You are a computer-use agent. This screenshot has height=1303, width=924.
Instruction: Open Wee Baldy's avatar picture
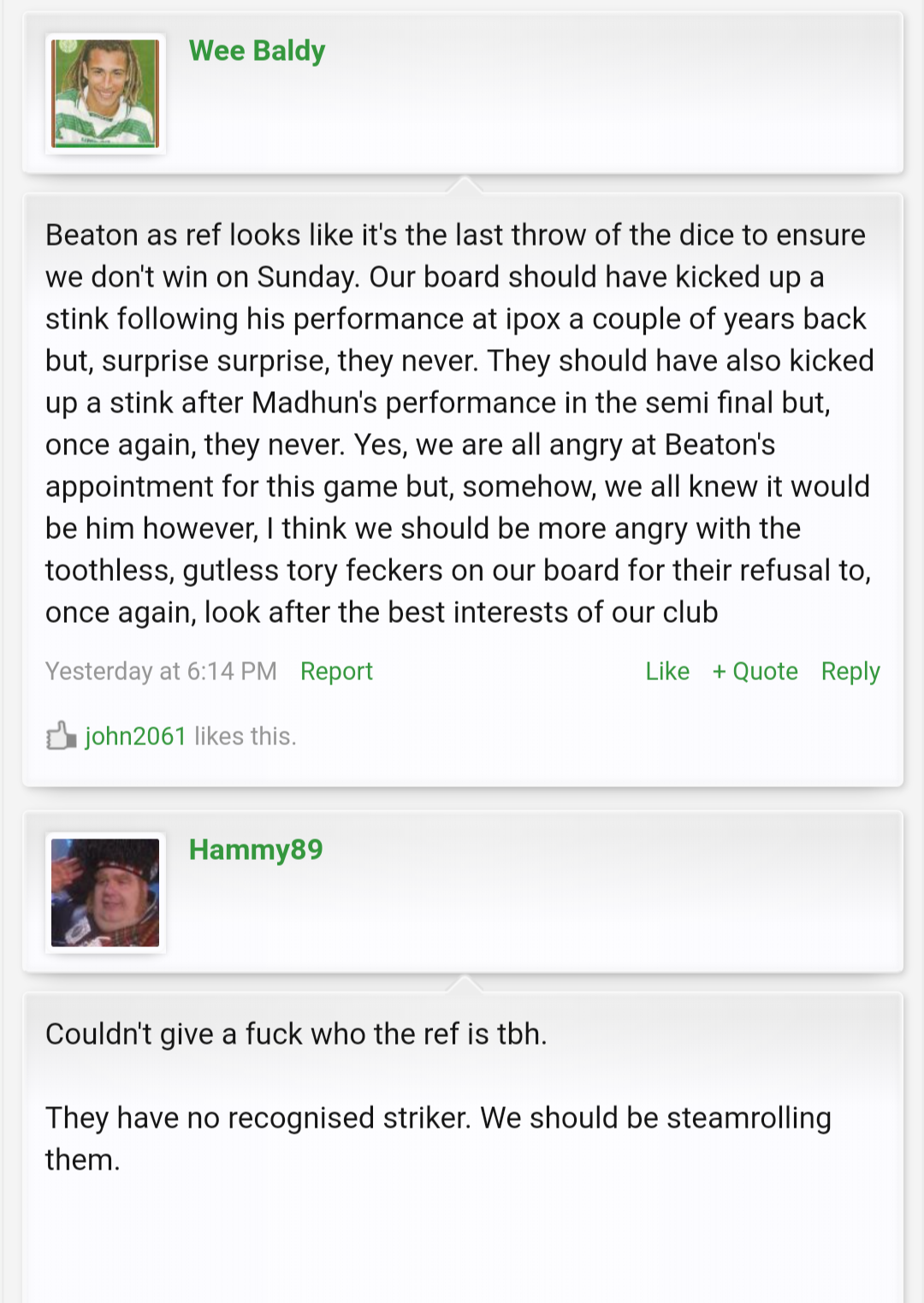[105, 94]
